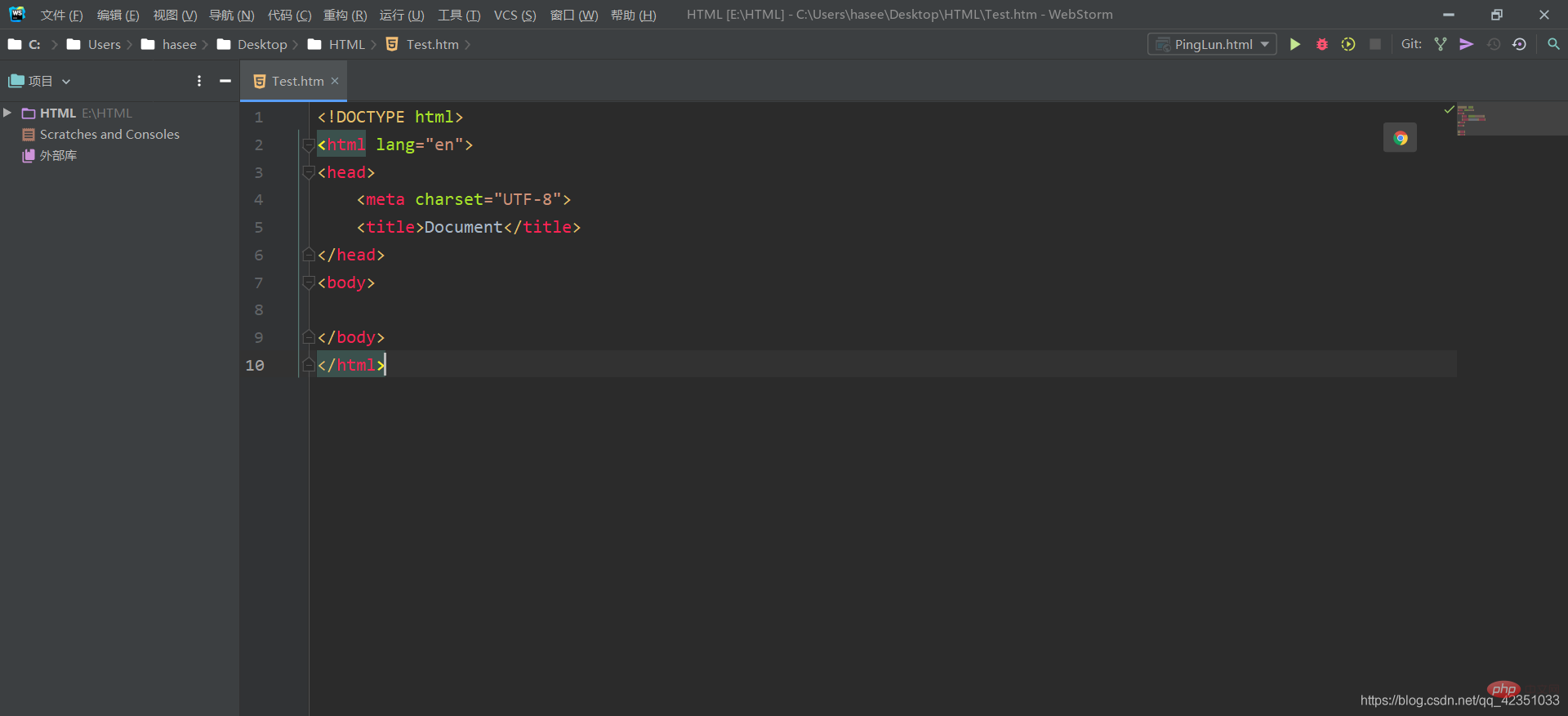Fold the html tag on line 2
This screenshot has height=716, width=1568.
[x=309, y=145]
